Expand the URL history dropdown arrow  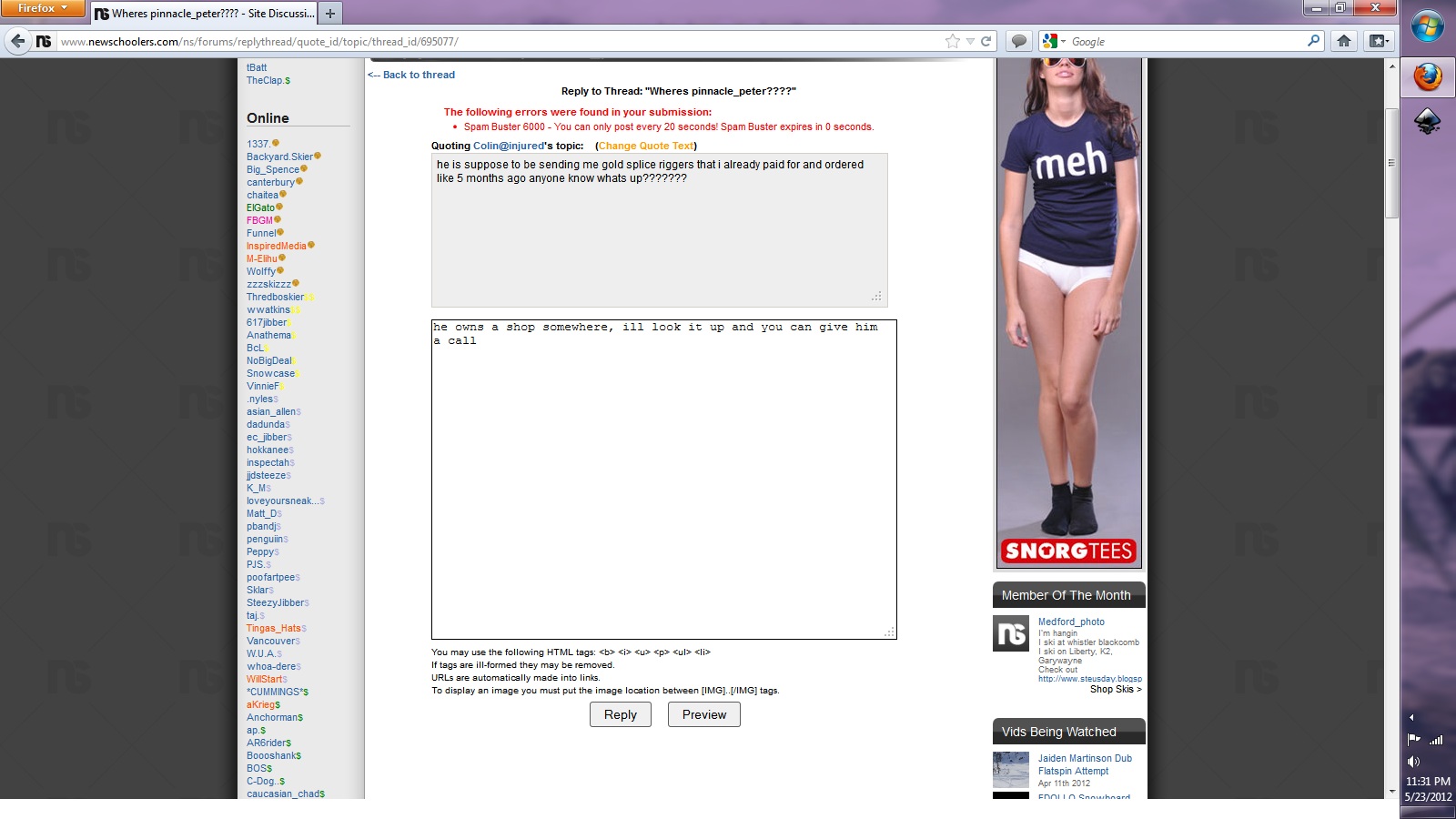tap(970, 41)
